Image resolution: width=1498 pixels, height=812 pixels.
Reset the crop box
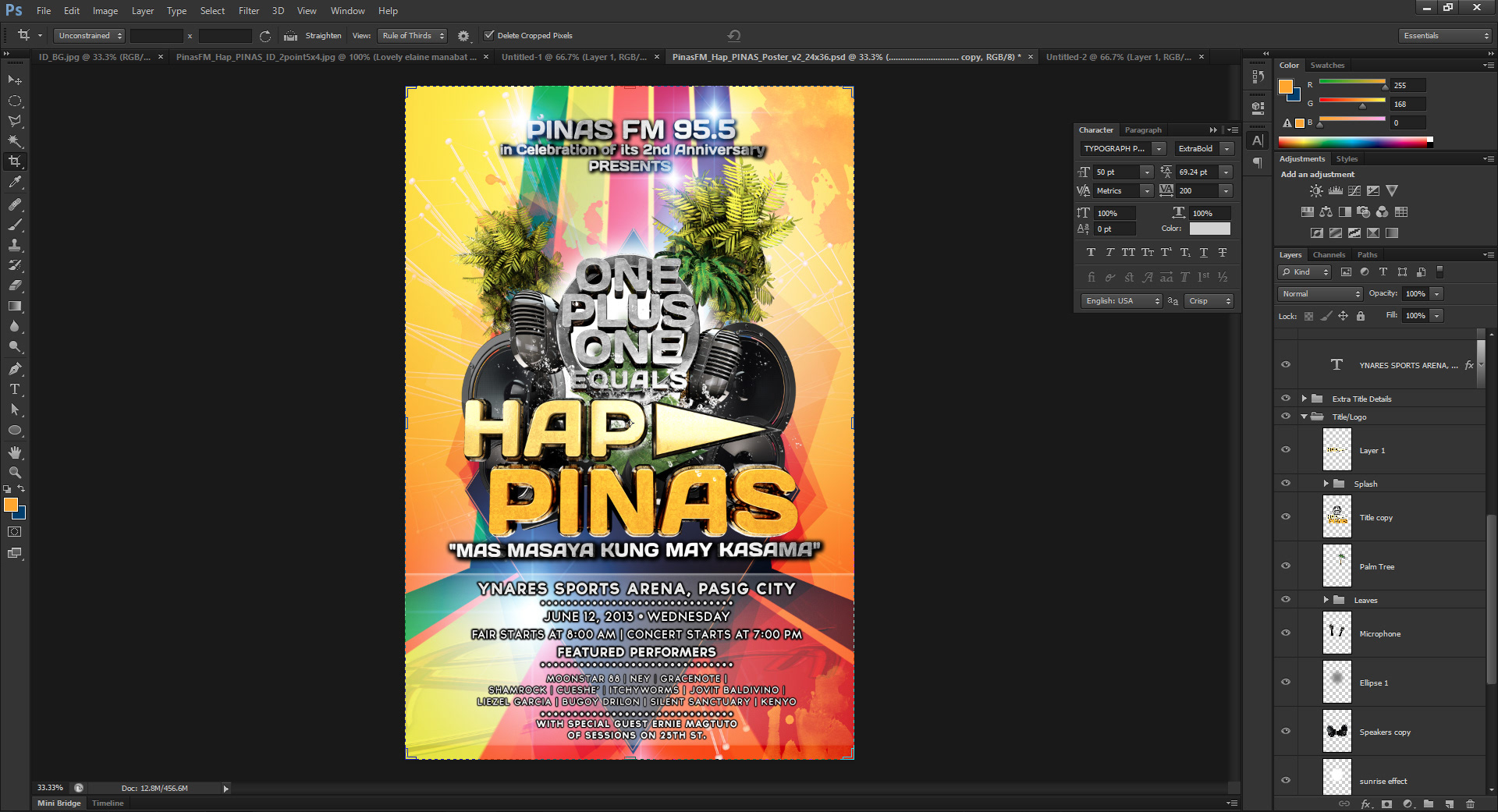733,36
